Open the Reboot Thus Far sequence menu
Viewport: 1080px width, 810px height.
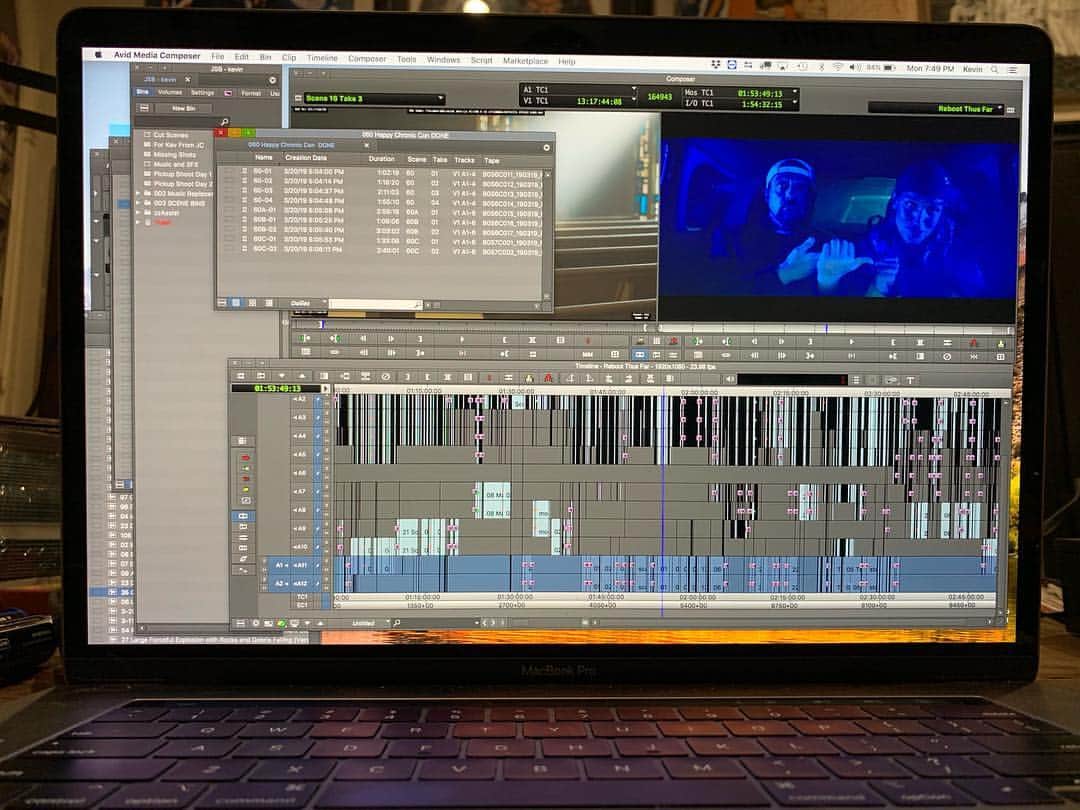(x=935, y=109)
